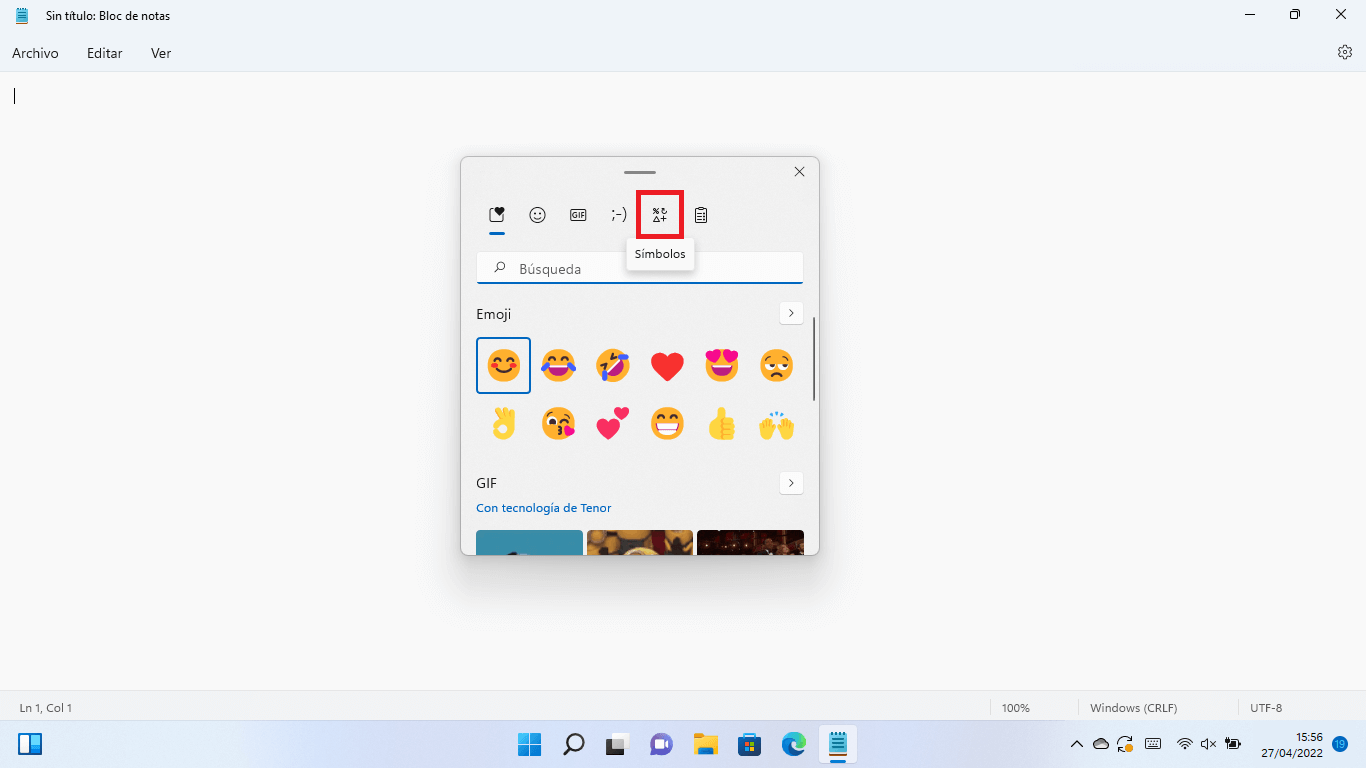Select the middle GIF thumbnail

click(640, 542)
